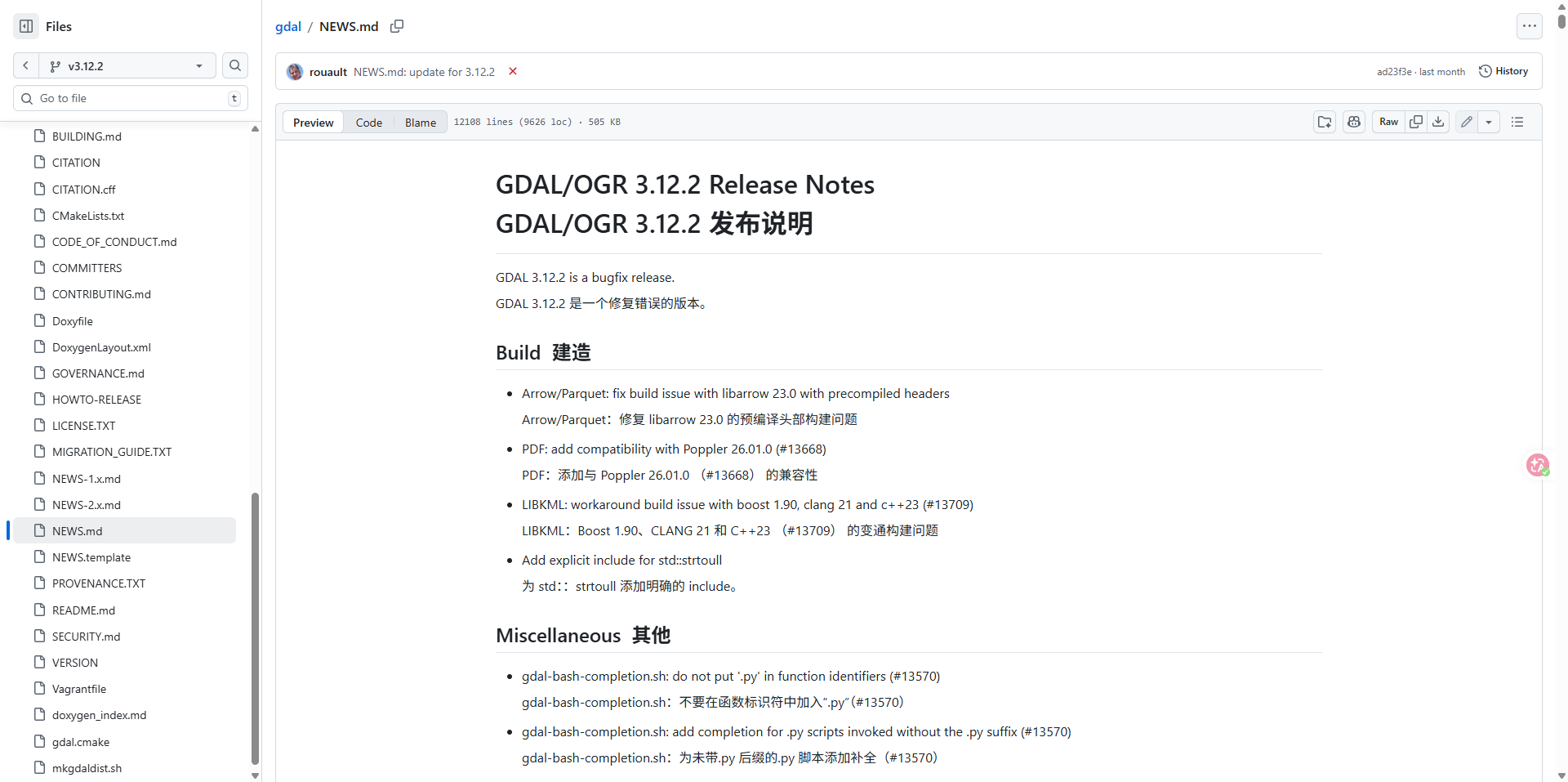Click the open symbols/file-with-plus icon
The height and width of the screenshot is (782, 1568).
(x=1325, y=122)
